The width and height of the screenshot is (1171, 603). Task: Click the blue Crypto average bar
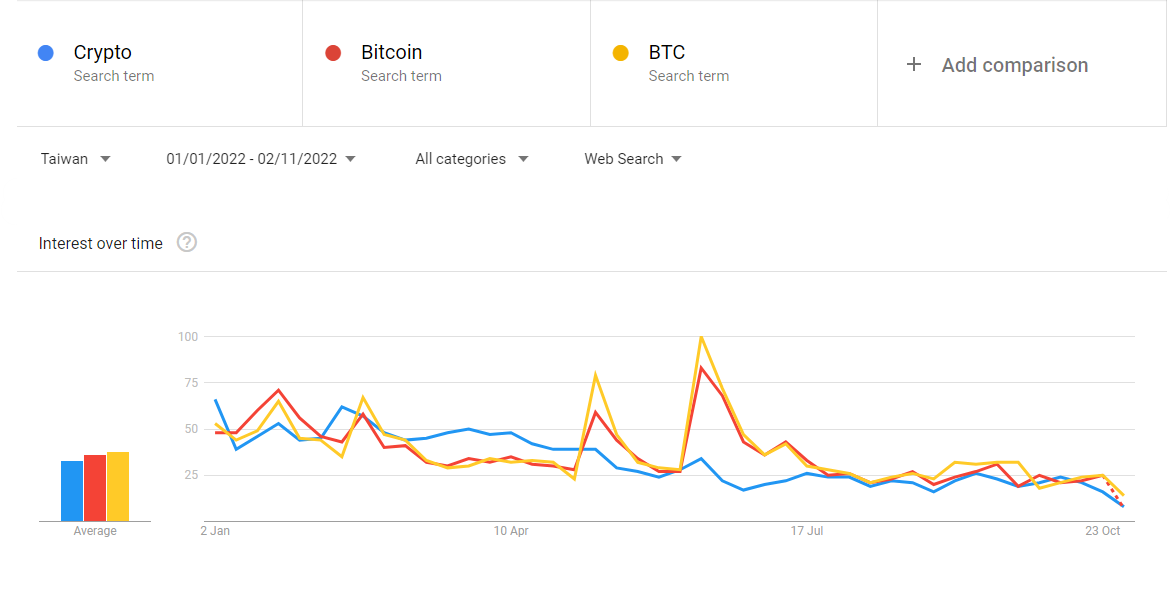point(72,491)
